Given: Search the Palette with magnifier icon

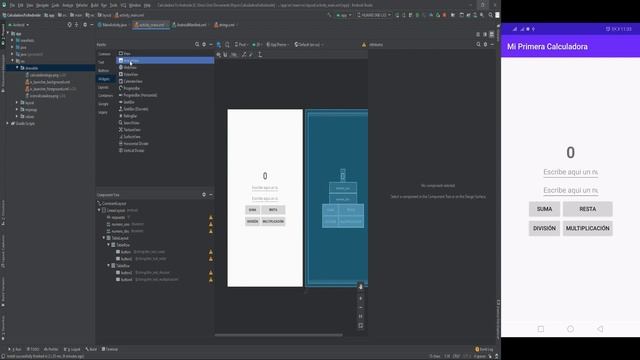Looking at the screenshot, I should (197, 44).
